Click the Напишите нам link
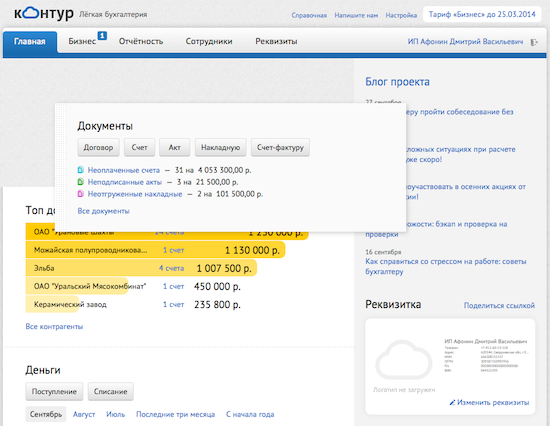 coord(356,15)
